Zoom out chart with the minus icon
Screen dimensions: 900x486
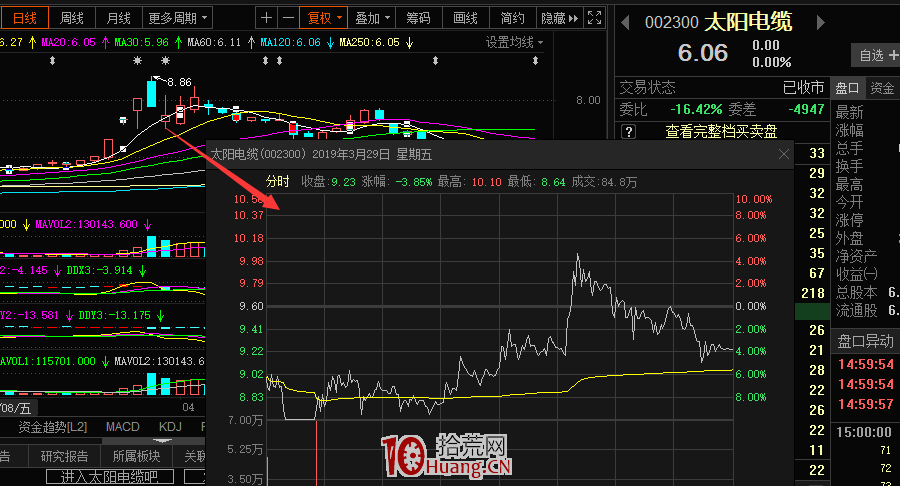(x=289, y=18)
